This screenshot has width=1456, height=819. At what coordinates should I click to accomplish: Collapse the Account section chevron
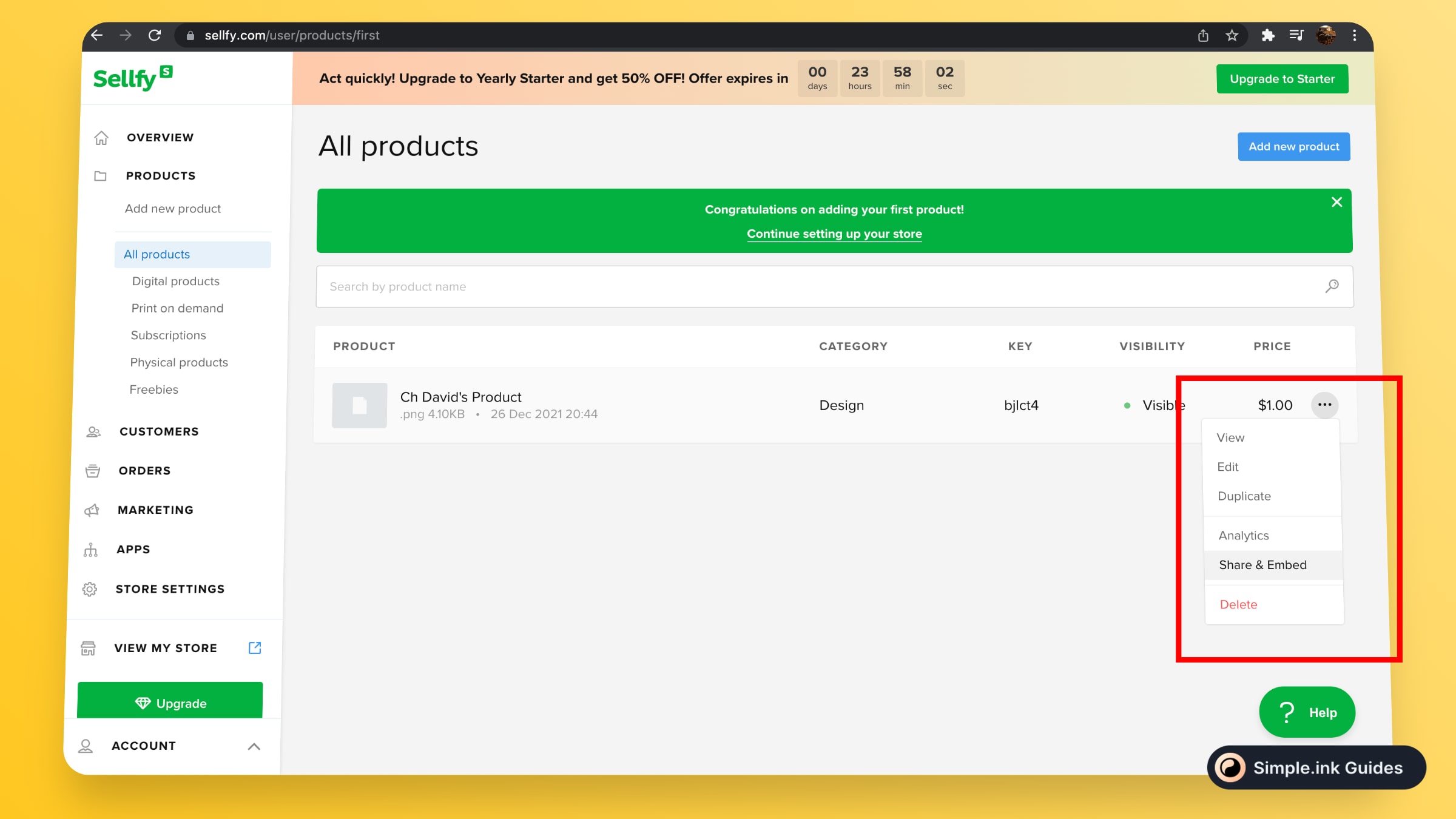click(254, 746)
